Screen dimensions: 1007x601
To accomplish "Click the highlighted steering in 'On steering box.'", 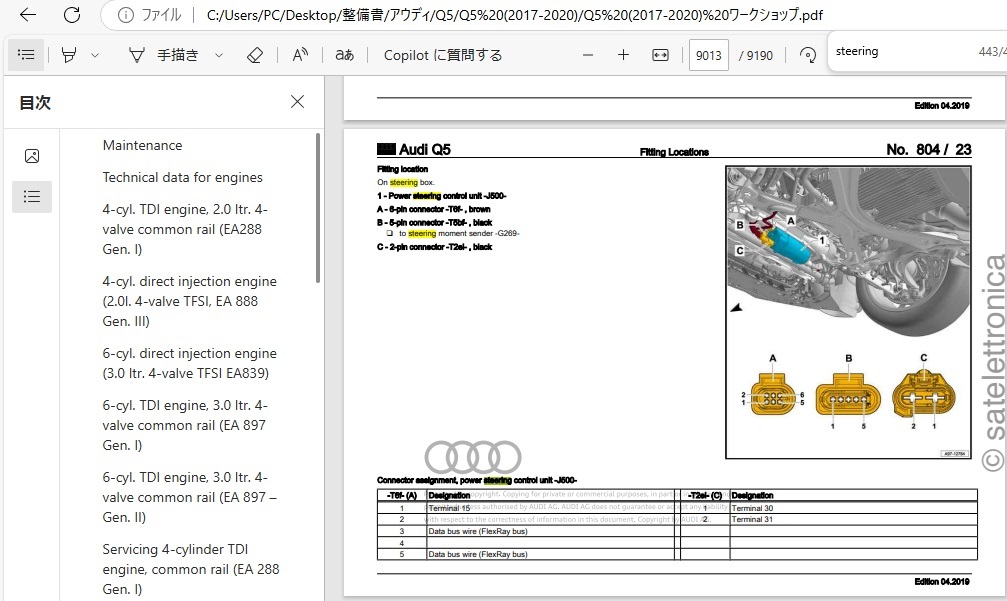I will click(403, 182).
